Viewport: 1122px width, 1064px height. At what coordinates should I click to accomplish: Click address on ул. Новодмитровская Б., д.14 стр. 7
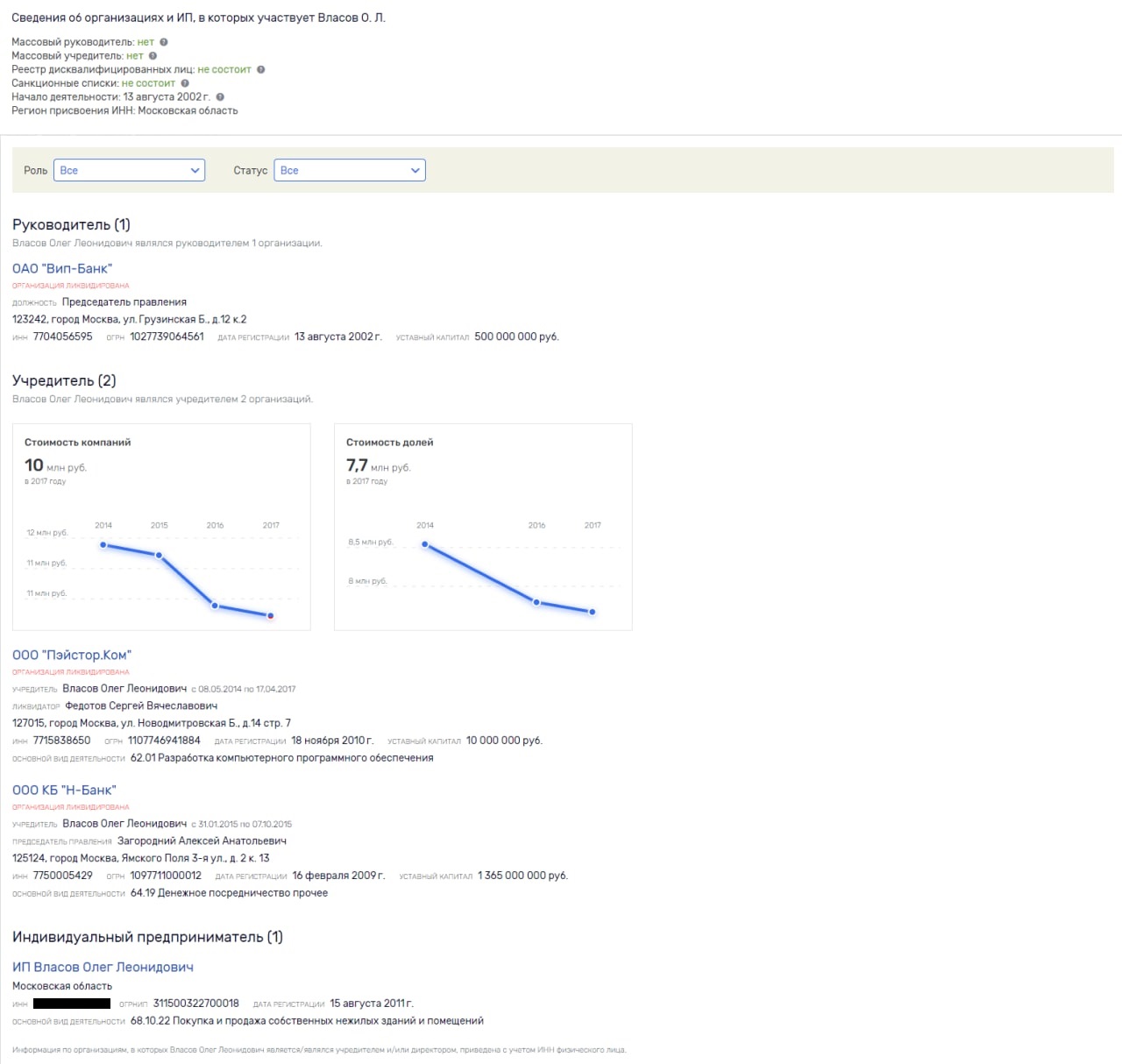point(152,723)
